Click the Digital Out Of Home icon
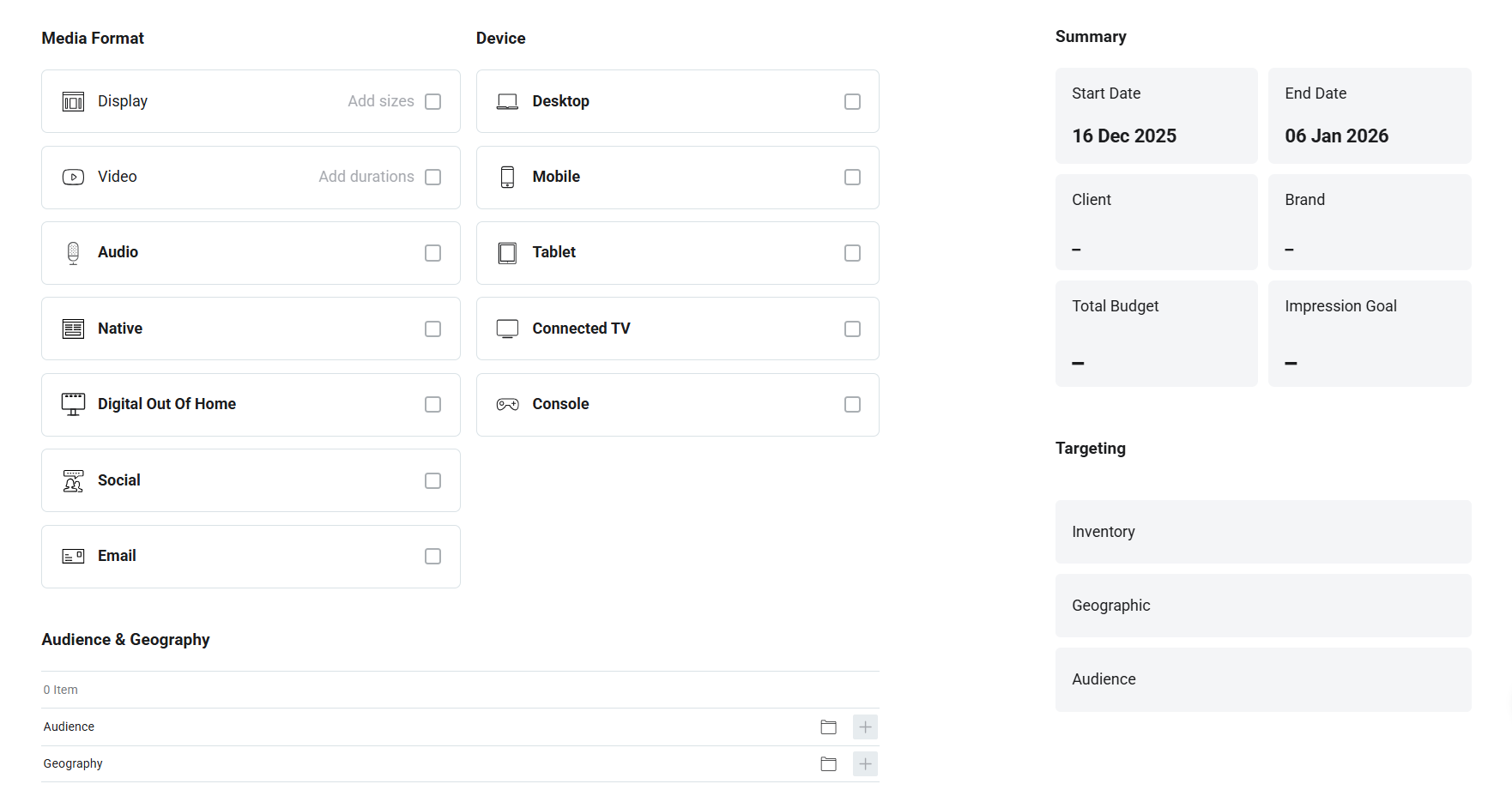This screenshot has height=790, width=1512. (73, 404)
